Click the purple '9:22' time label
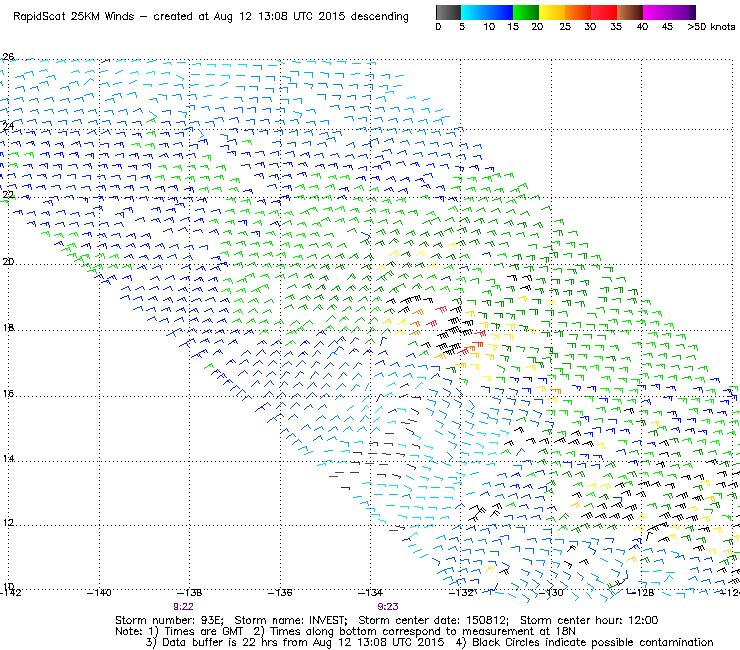 (184, 607)
